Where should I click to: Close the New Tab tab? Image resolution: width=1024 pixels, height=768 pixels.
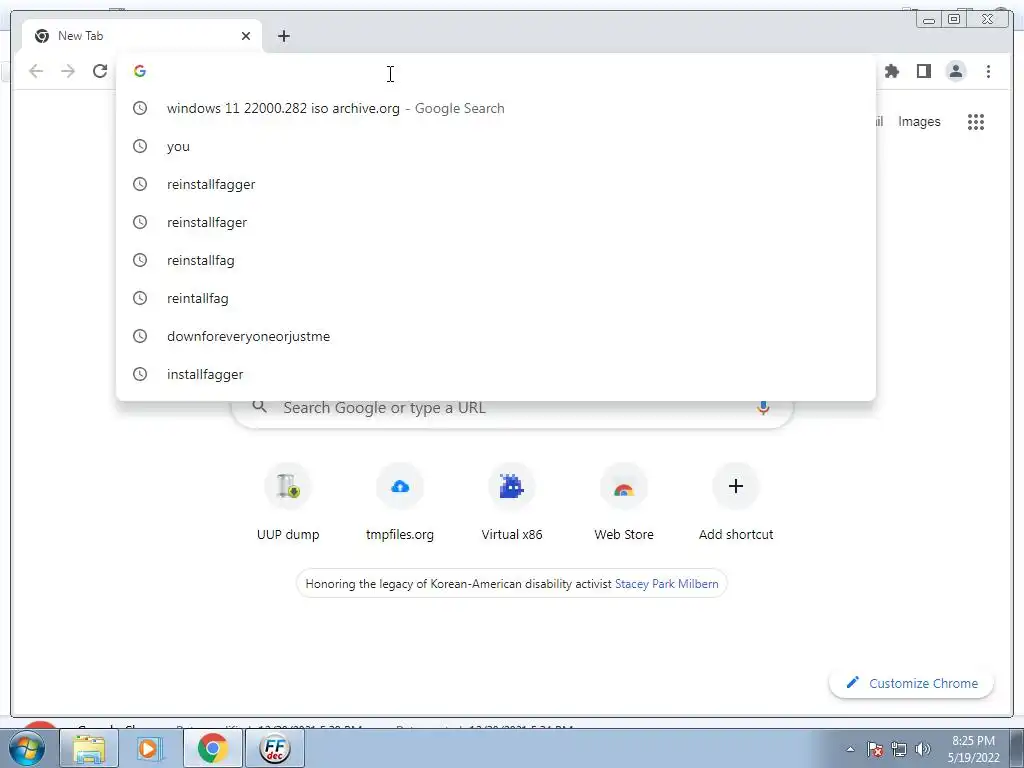pyautogui.click(x=246, y=36)
